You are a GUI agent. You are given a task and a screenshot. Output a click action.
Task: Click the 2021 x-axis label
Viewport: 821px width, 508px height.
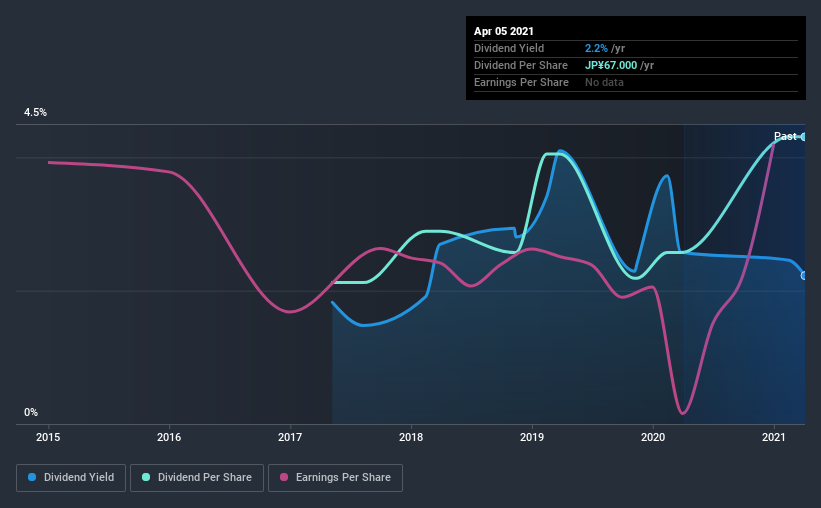[774, 437]
